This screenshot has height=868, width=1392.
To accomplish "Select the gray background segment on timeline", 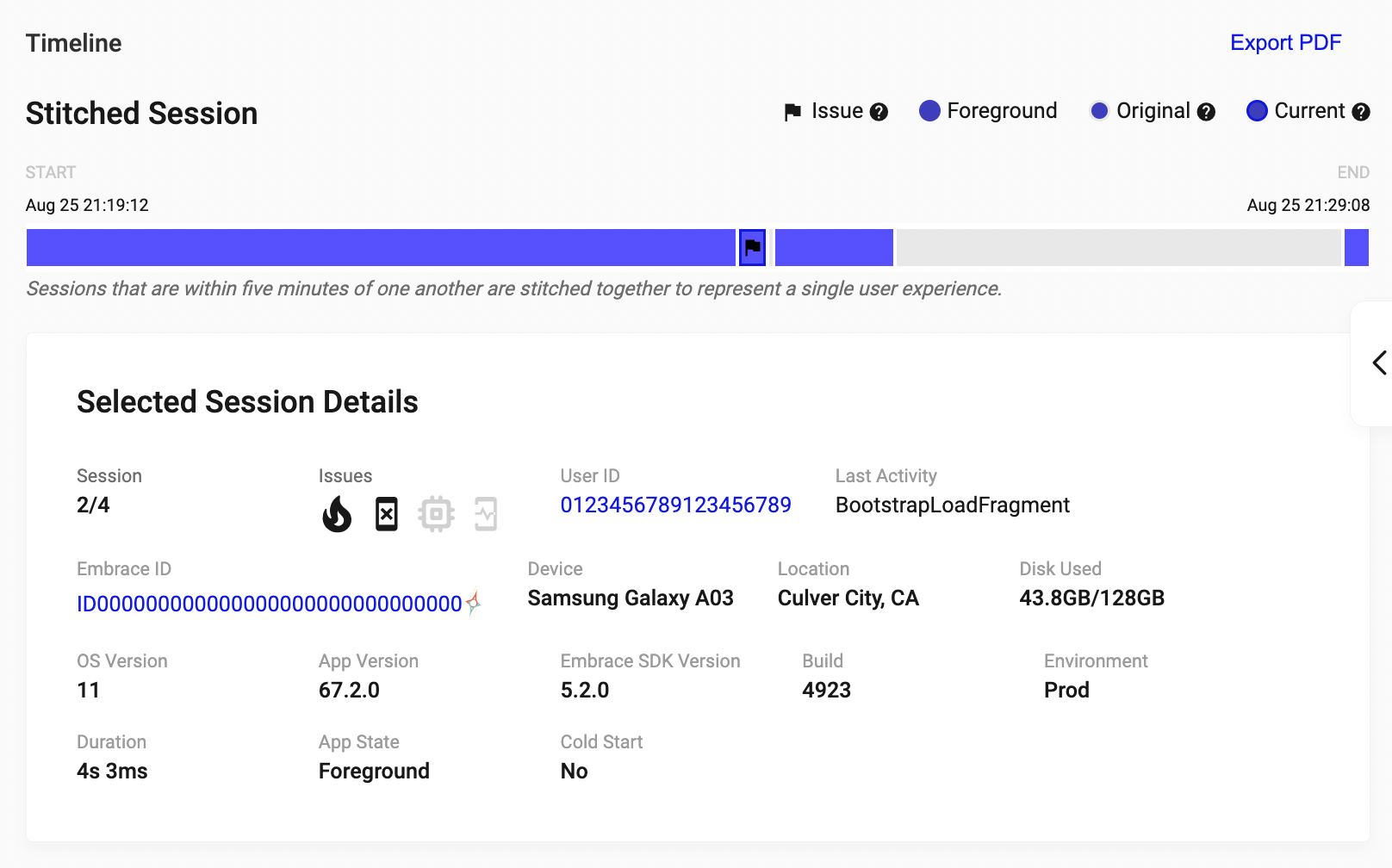I will click(x=1118, y=248).
